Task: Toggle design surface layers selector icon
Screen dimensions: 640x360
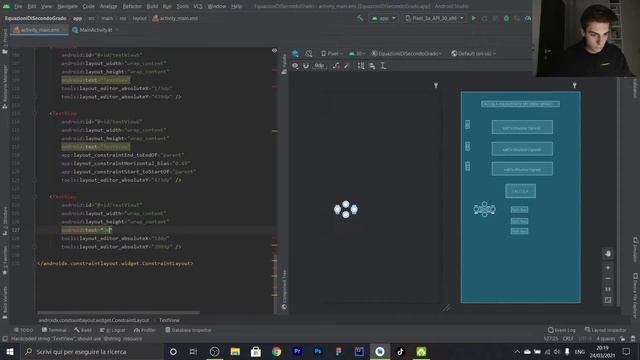Action: point(295,53)
